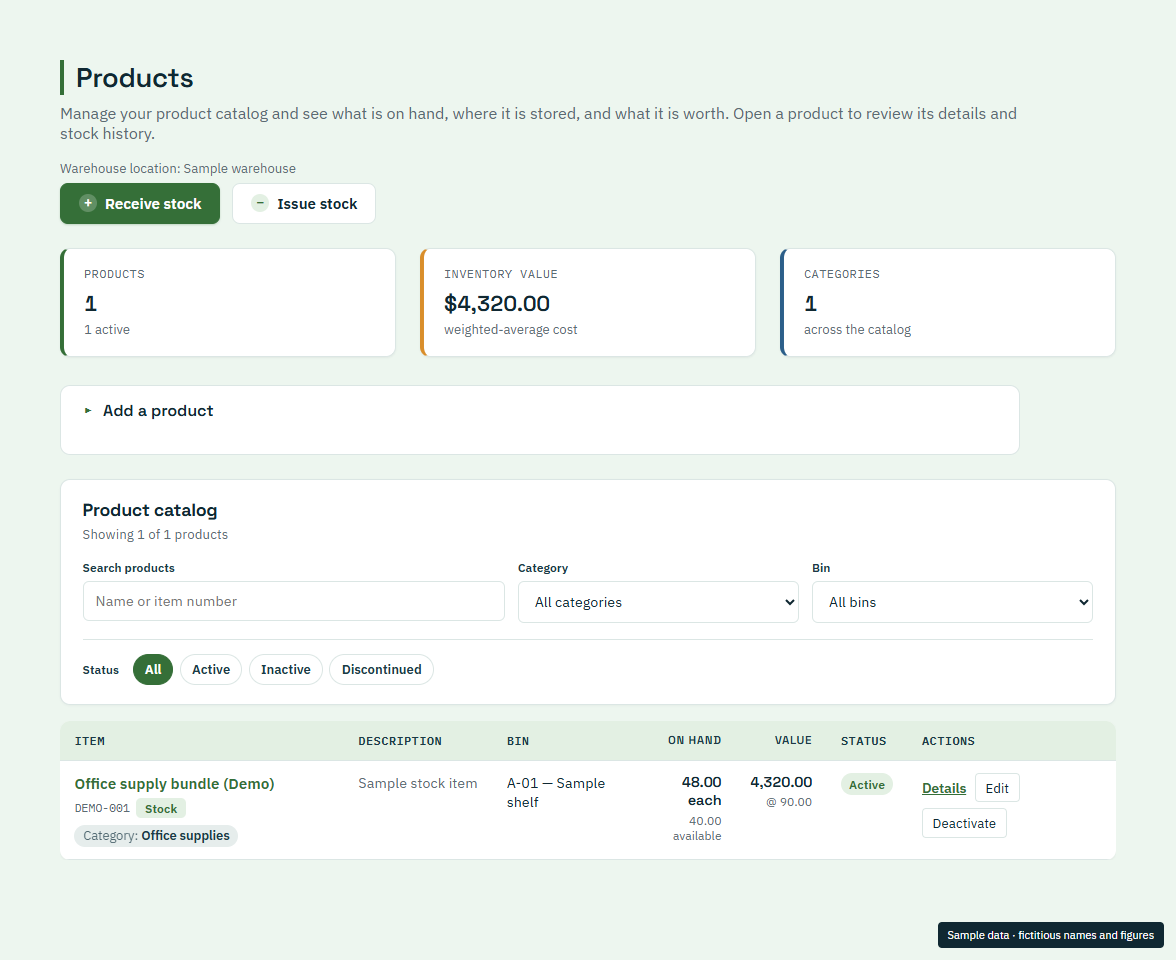Screen dimensions: 1176x960
Task: Filter products by Discontinued status
Action: click(x=381, y=670)
